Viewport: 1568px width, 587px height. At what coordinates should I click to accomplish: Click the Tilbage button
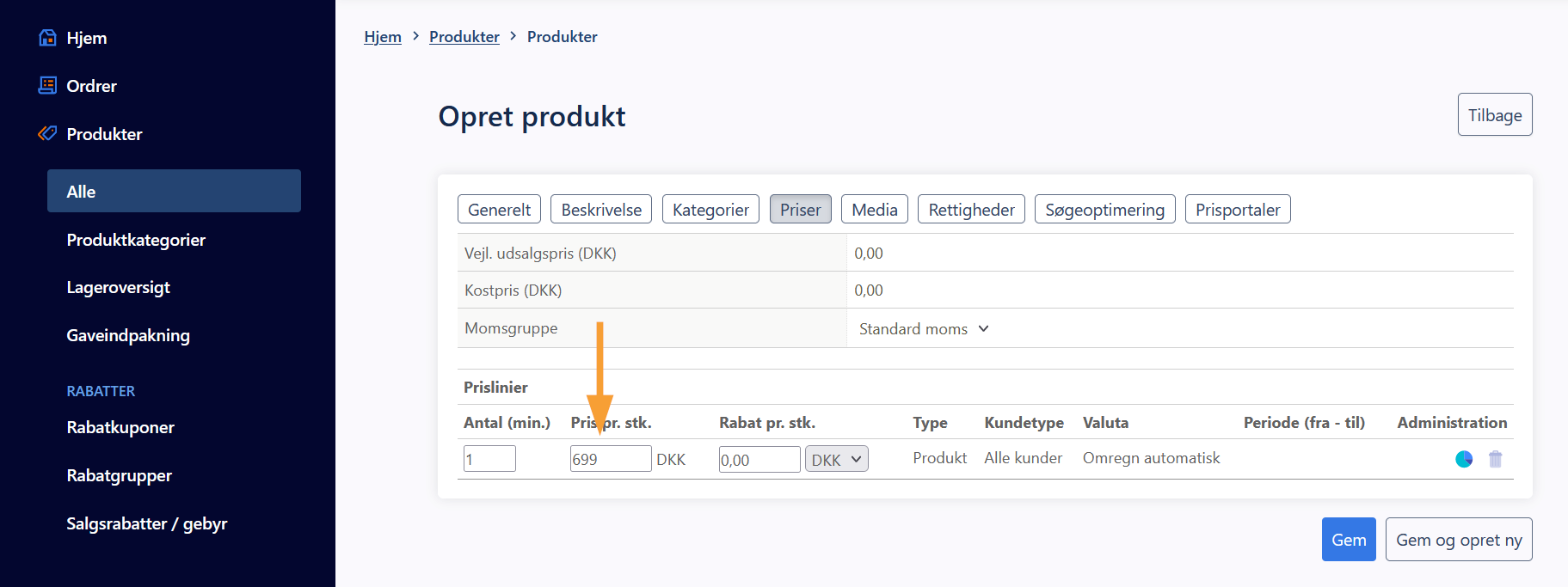1495,114
